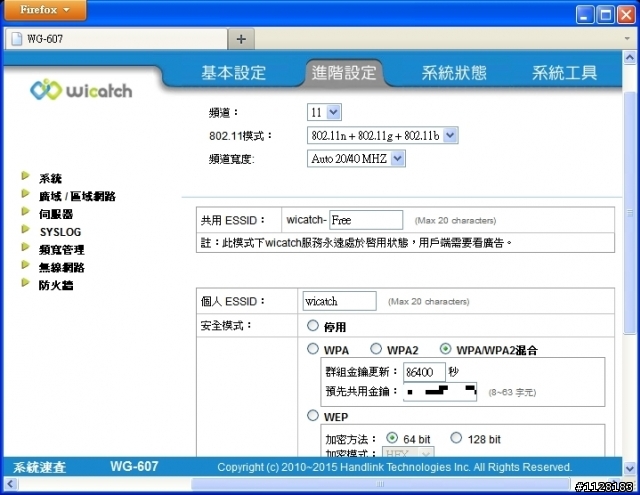Image resolution: width=640 pixels, height=495 pixels.
Task: Select the WEP radio button
Action: tap(313, 416)
